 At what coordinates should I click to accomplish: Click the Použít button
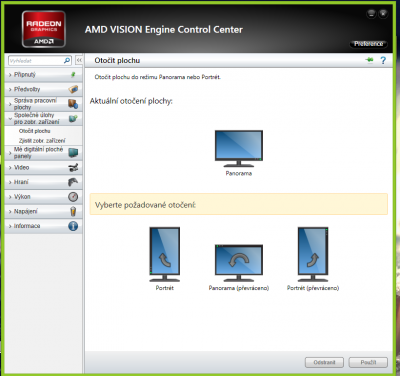coord(368,362)
